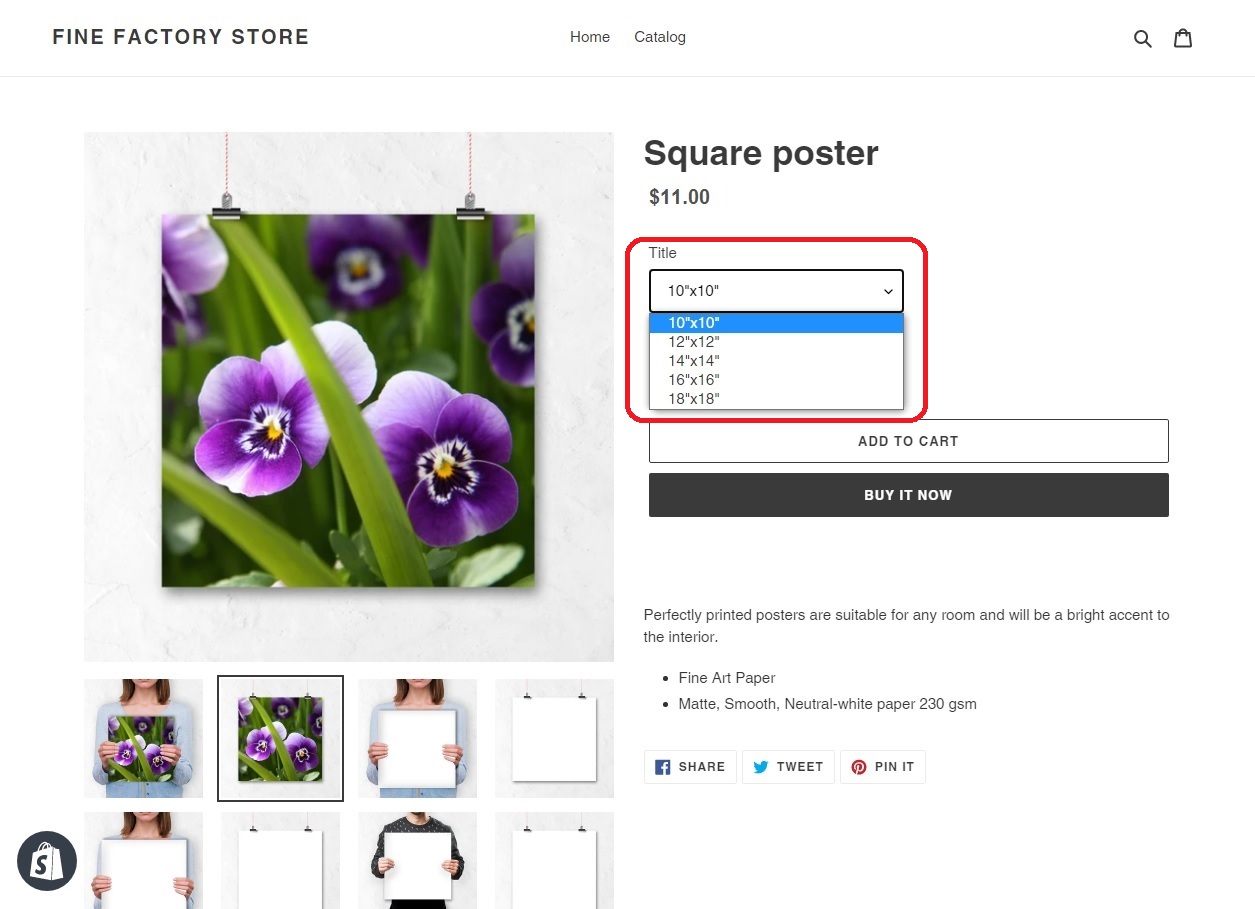Select thumbnail of man in dark shirt
Screen dimensions: 1255x909
417,860
